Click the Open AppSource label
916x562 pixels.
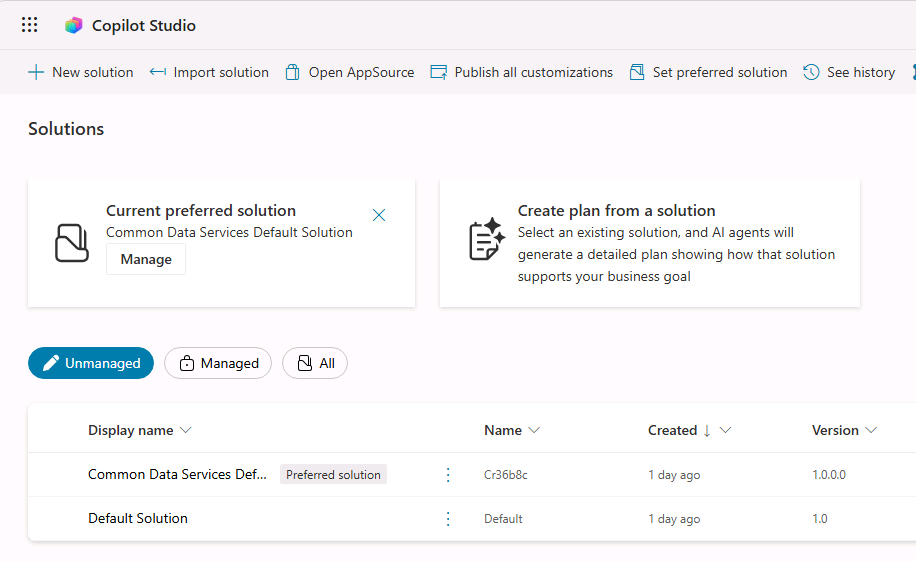click(361, 72)
